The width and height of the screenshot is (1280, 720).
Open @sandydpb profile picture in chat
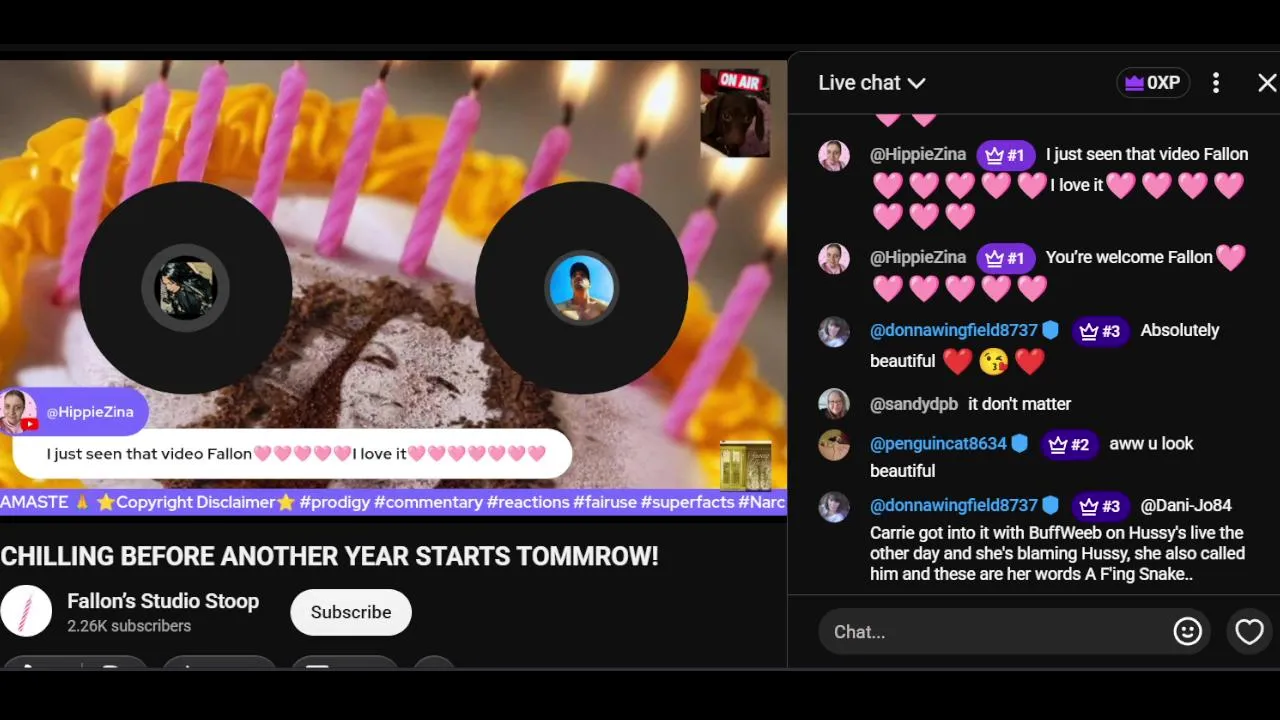834,404
